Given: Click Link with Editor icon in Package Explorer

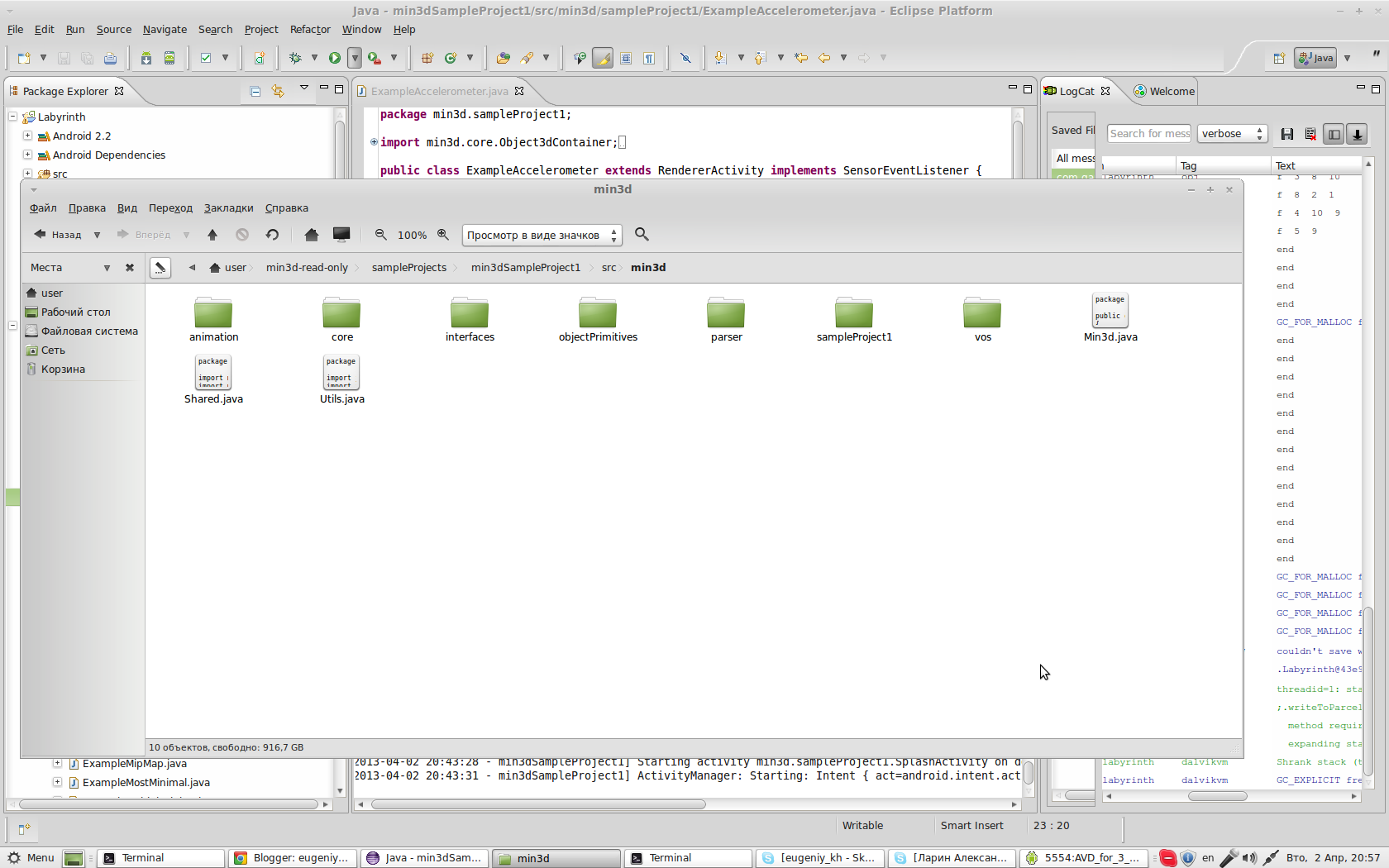Looking at the screenshot, I should (278, 91).
